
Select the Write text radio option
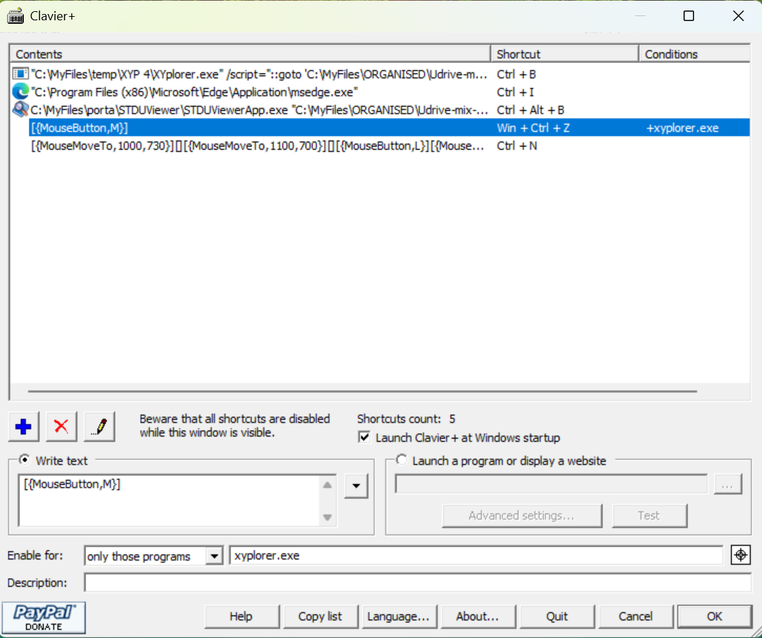pos(25,460)
